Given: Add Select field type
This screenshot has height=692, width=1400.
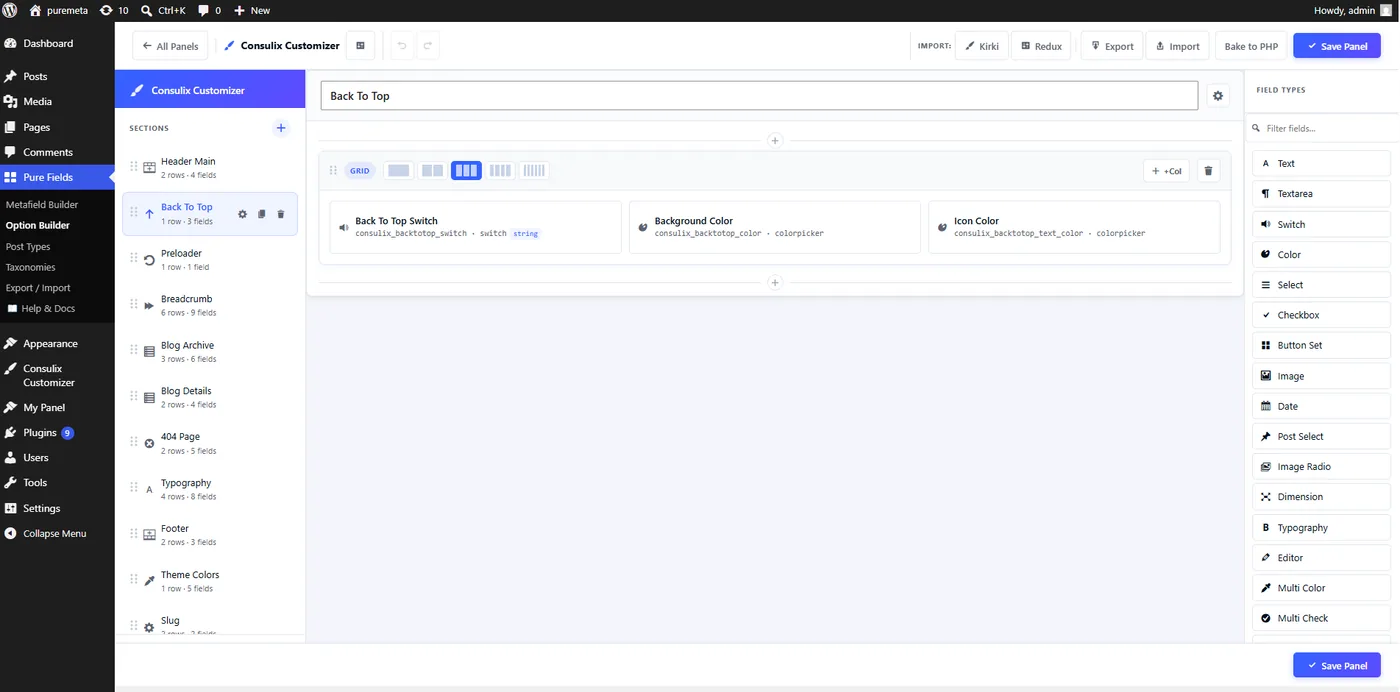Looking at the screenshot, I should pos(1321,285).
